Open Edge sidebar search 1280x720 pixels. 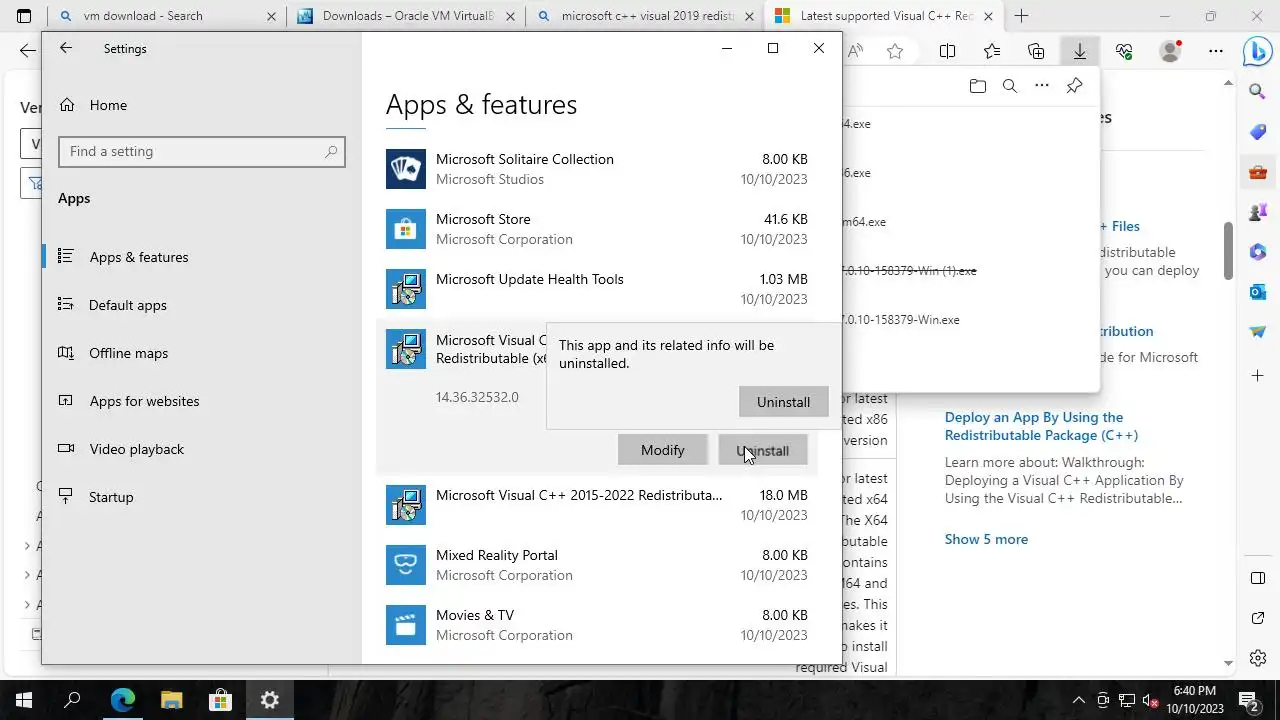tap(1258, 92)
